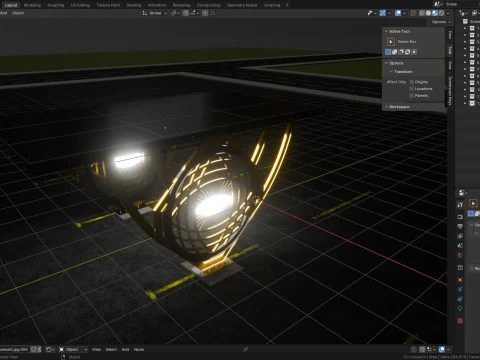Open the Options dropdown in viewport header

441,22
